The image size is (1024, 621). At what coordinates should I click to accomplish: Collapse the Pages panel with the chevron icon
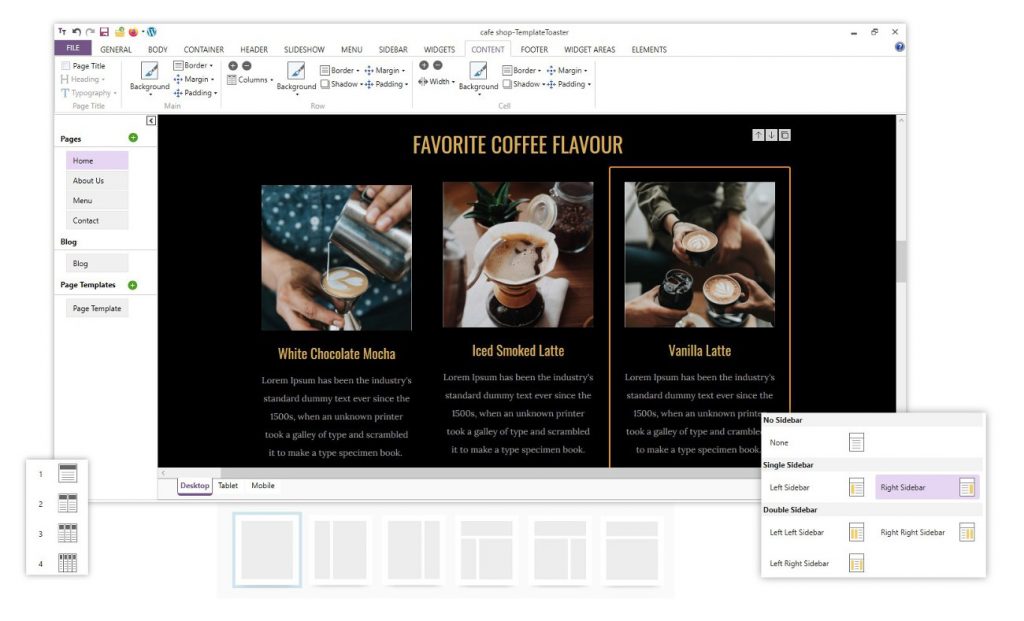tap(151, 119)
